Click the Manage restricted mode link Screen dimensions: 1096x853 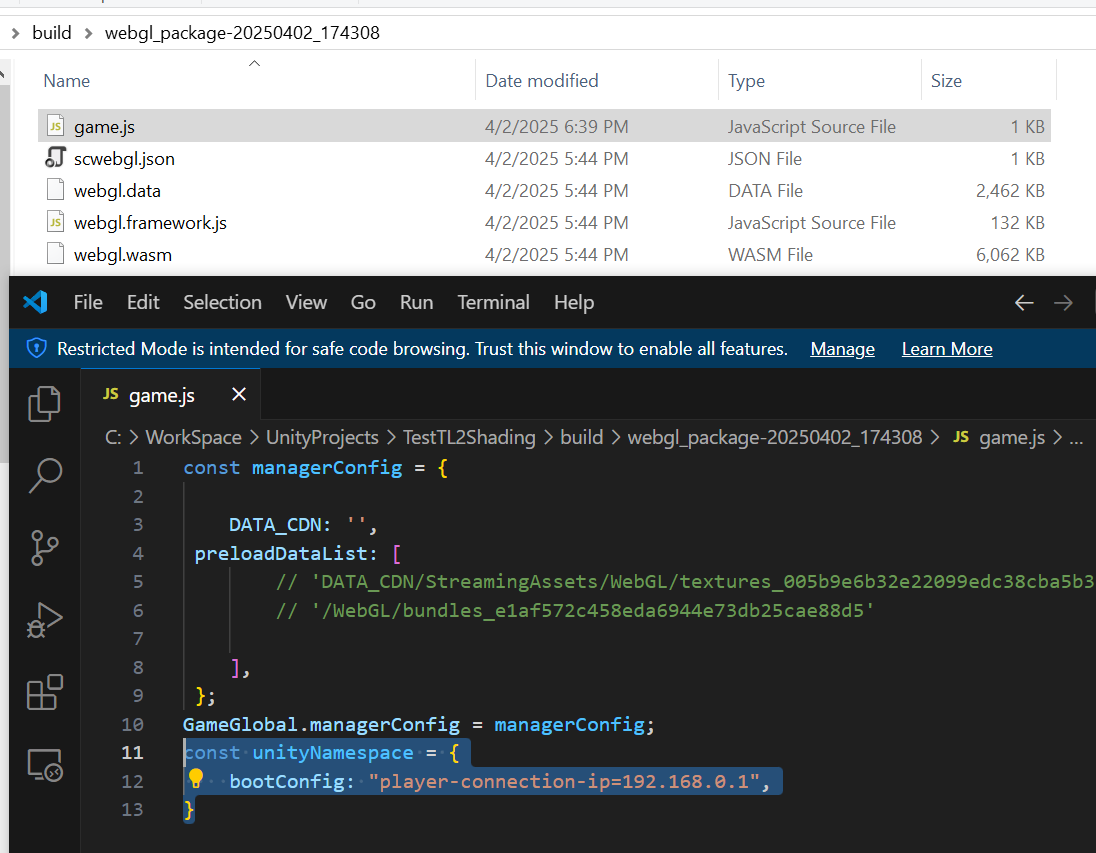842,349
